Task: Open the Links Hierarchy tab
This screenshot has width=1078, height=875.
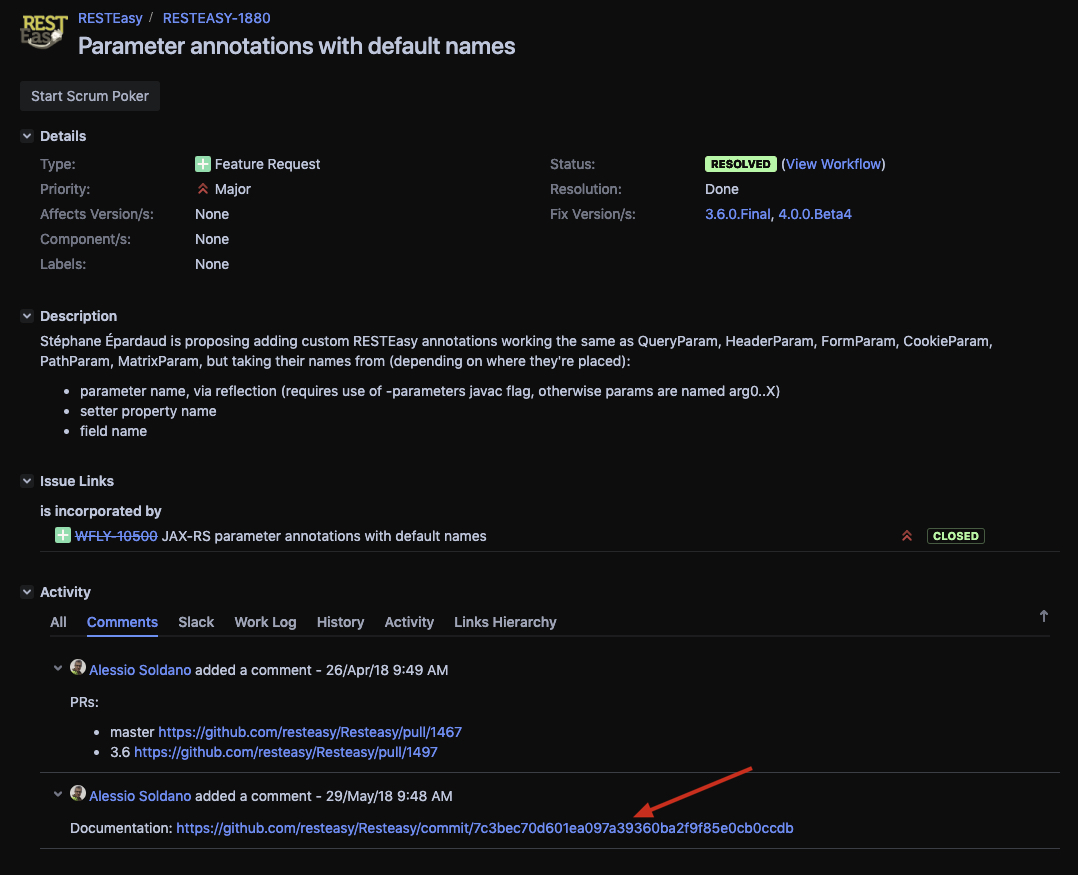Action: pyautogui.click(x=505, y=622)
